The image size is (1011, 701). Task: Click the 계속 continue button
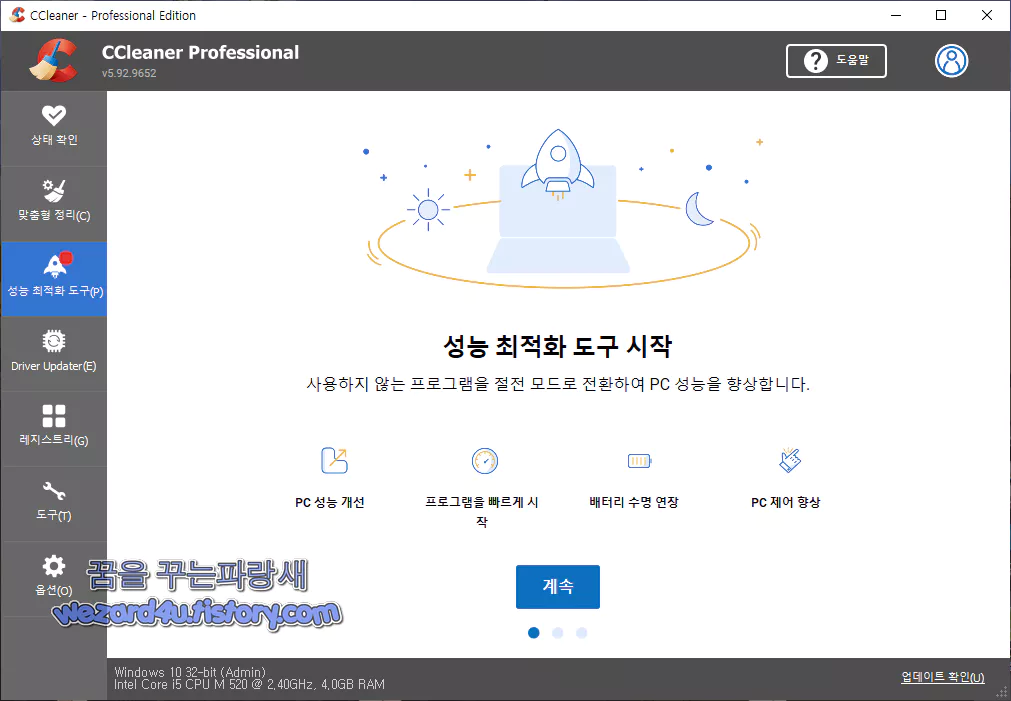click(x=558, y=586)
